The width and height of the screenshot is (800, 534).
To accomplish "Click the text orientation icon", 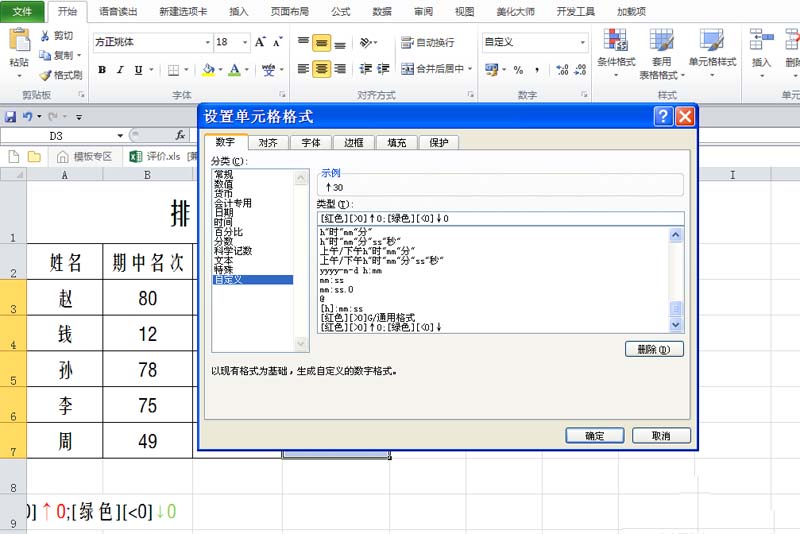I will [x=365, y=42].
